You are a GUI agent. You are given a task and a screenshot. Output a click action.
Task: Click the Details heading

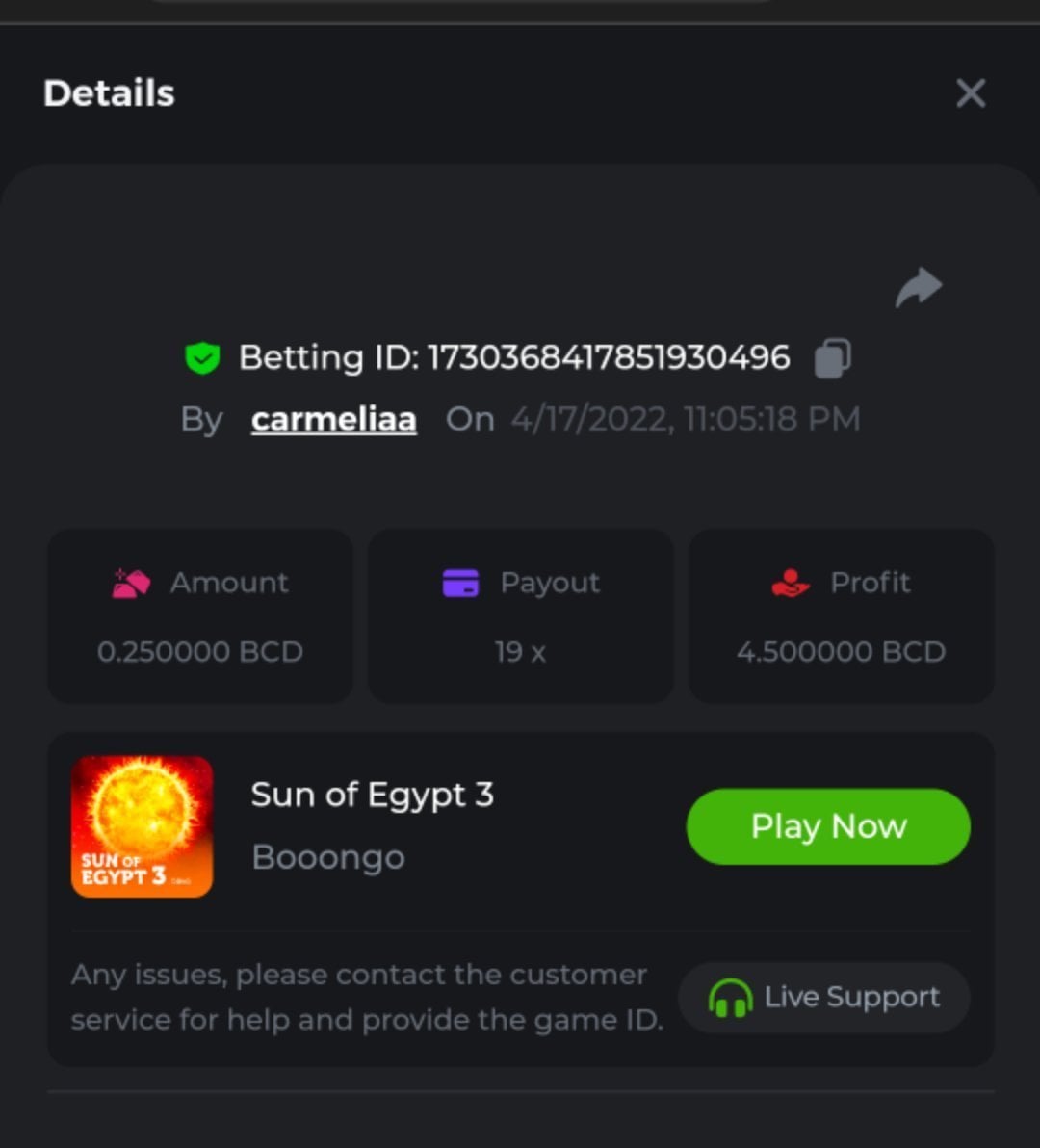(x=109, y=93)
